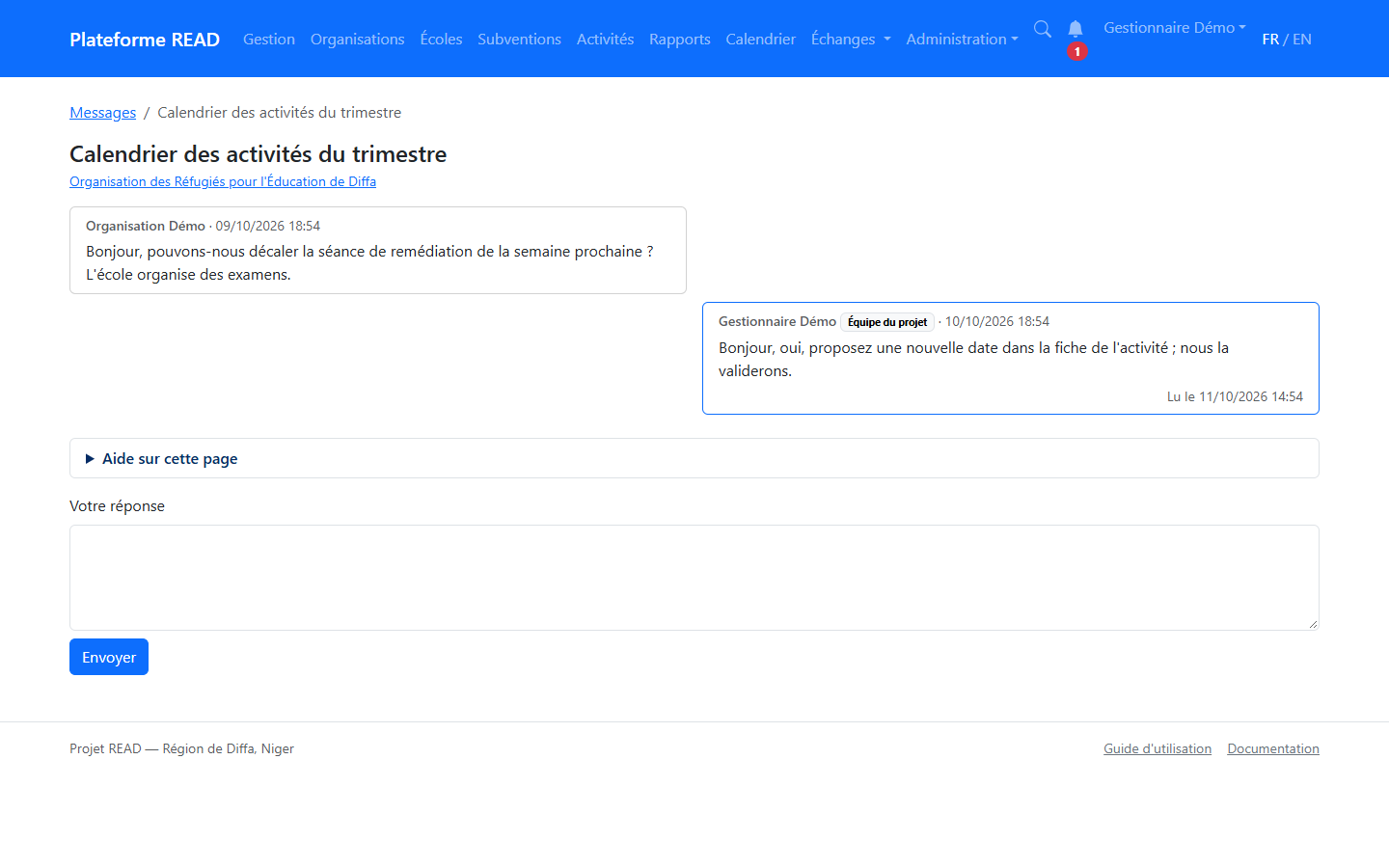Screen dimensions: 1389x868
Task: Open the Rapports nav link
Action: pos(680,40)
